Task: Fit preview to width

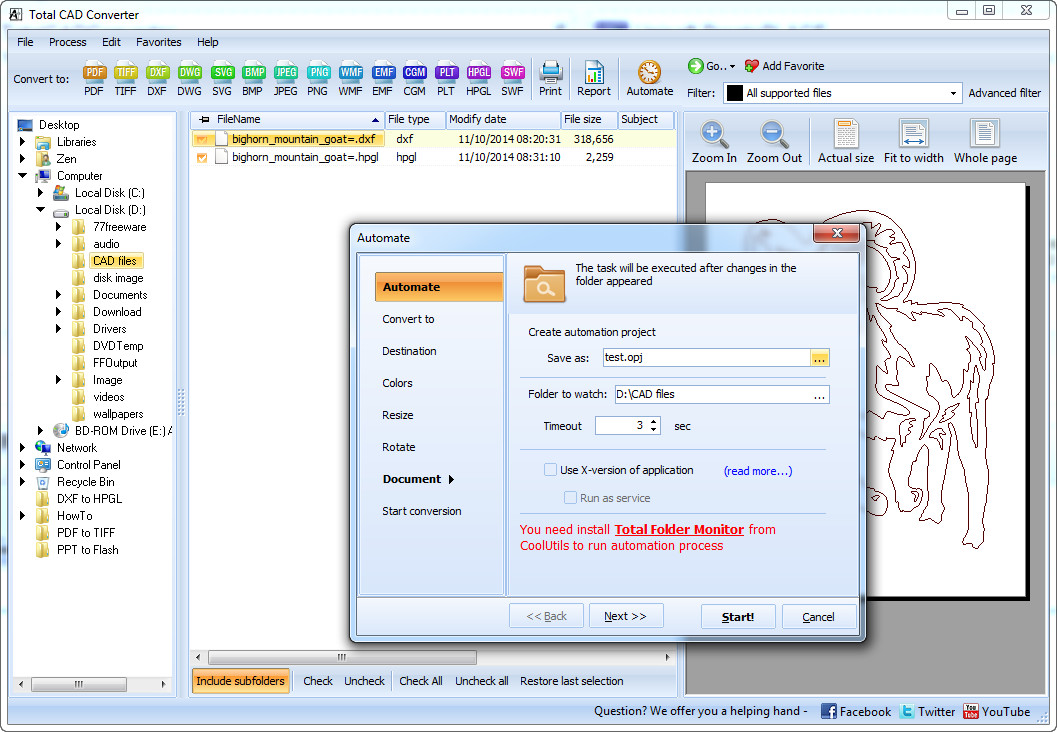Action: point(913,142)
